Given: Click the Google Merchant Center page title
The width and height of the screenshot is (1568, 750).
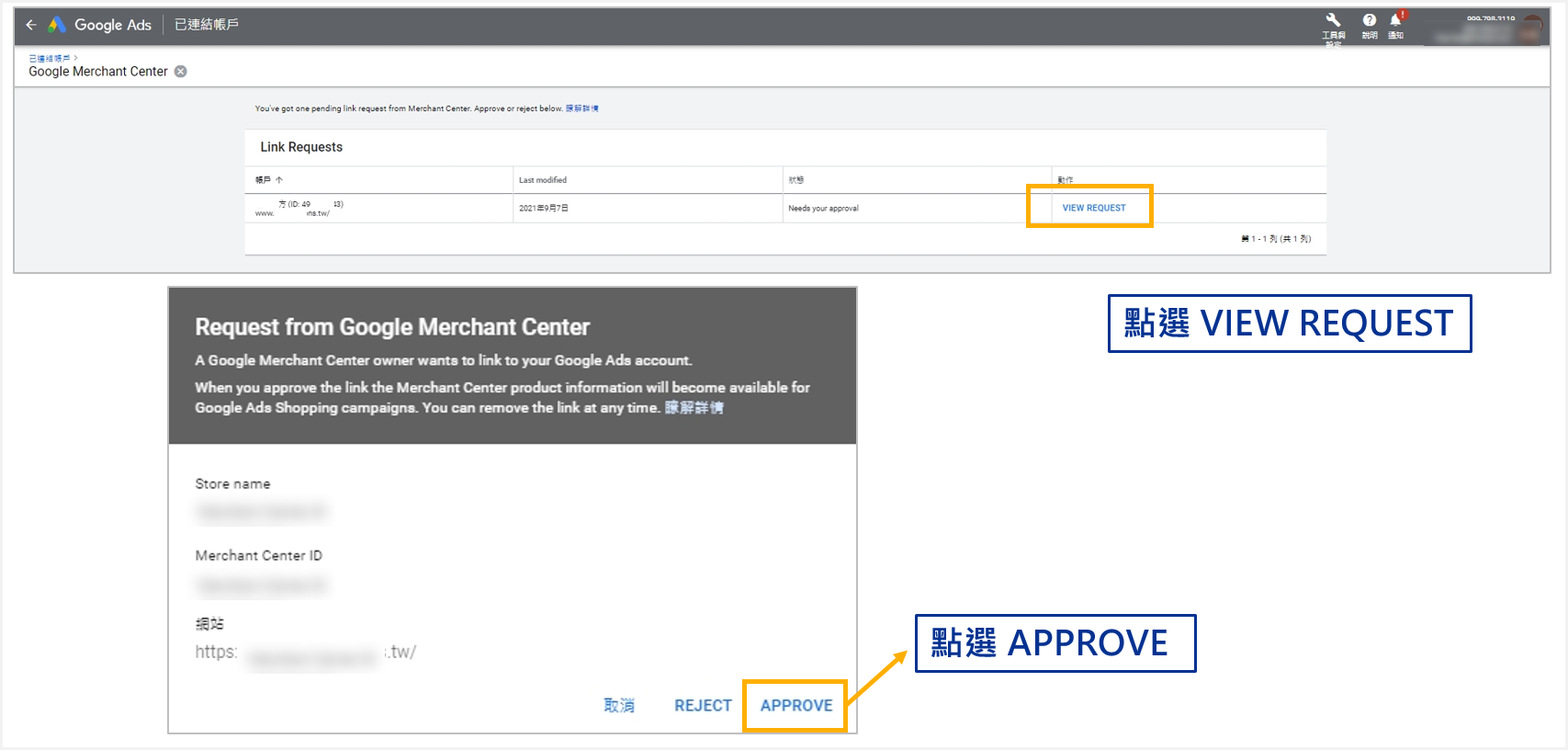Looking at the screenshot, I should pyautogui.click(x=98, y=72).
